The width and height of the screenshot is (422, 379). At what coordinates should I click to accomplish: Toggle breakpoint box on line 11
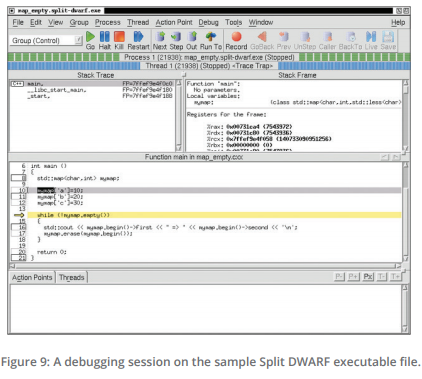(x=19, y=197)
